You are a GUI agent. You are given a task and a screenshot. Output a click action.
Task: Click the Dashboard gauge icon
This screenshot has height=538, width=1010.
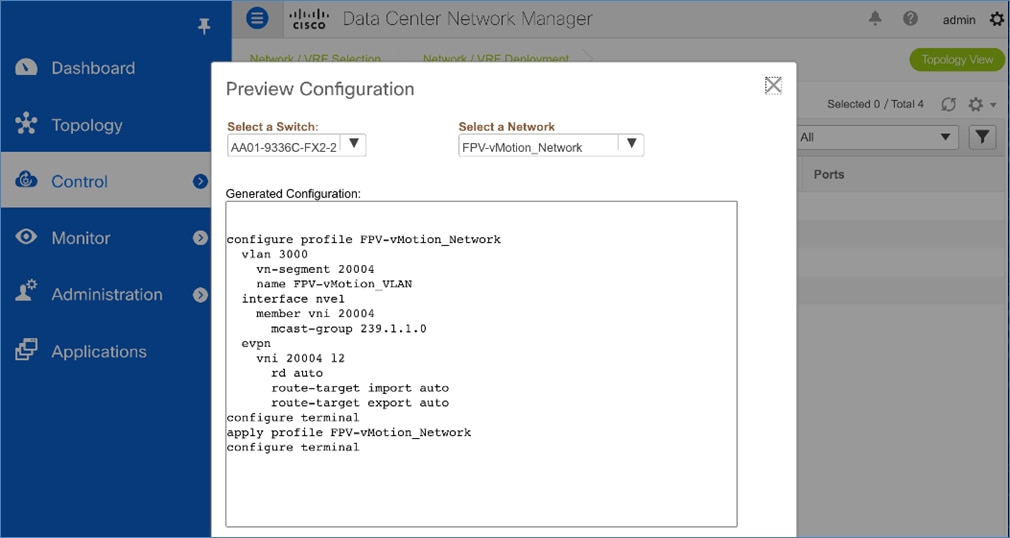(x=26, y=68)
